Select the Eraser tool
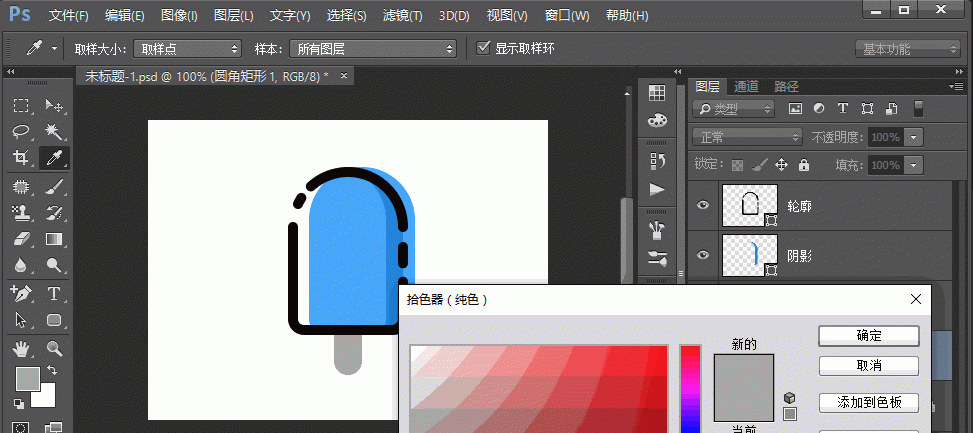This screenshot has height=433, width=973. pos(21,239)
